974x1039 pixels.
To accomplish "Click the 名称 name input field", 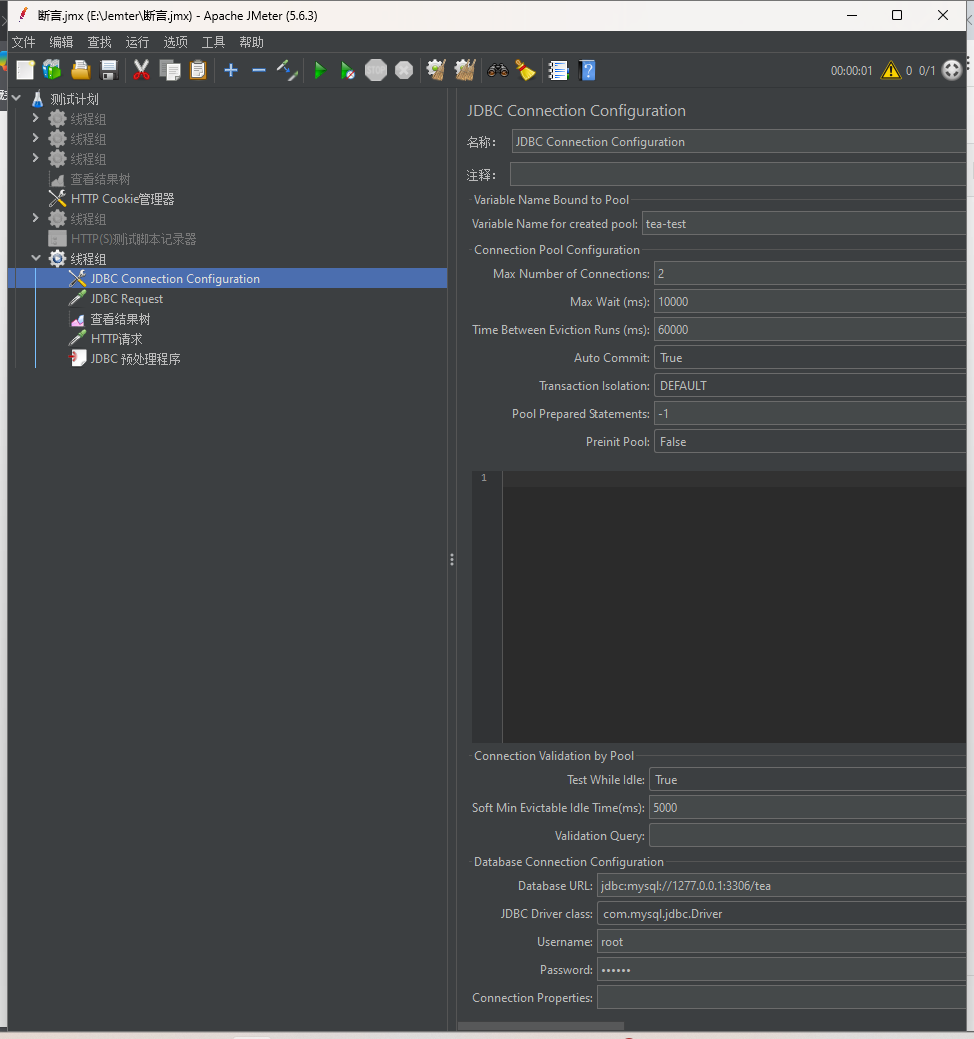I will [x=739, y=142].
